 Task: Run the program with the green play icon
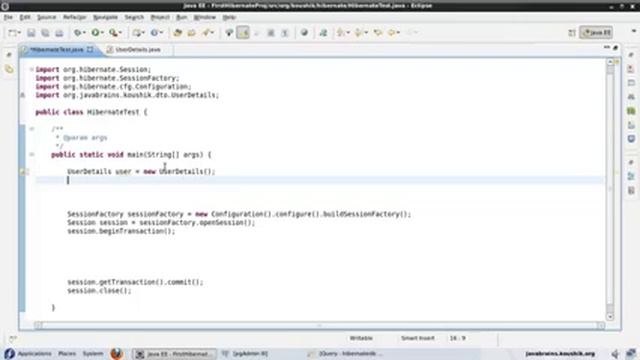tap(95, 33)
